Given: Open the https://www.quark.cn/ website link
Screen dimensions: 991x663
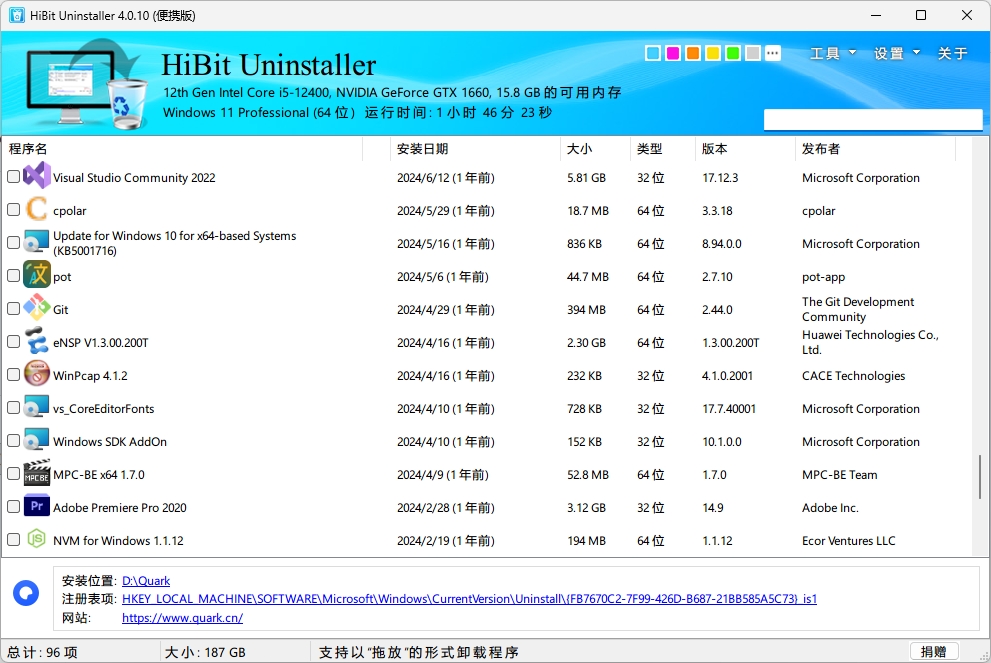Looking at the screenshot, I should tap(182, 617).
